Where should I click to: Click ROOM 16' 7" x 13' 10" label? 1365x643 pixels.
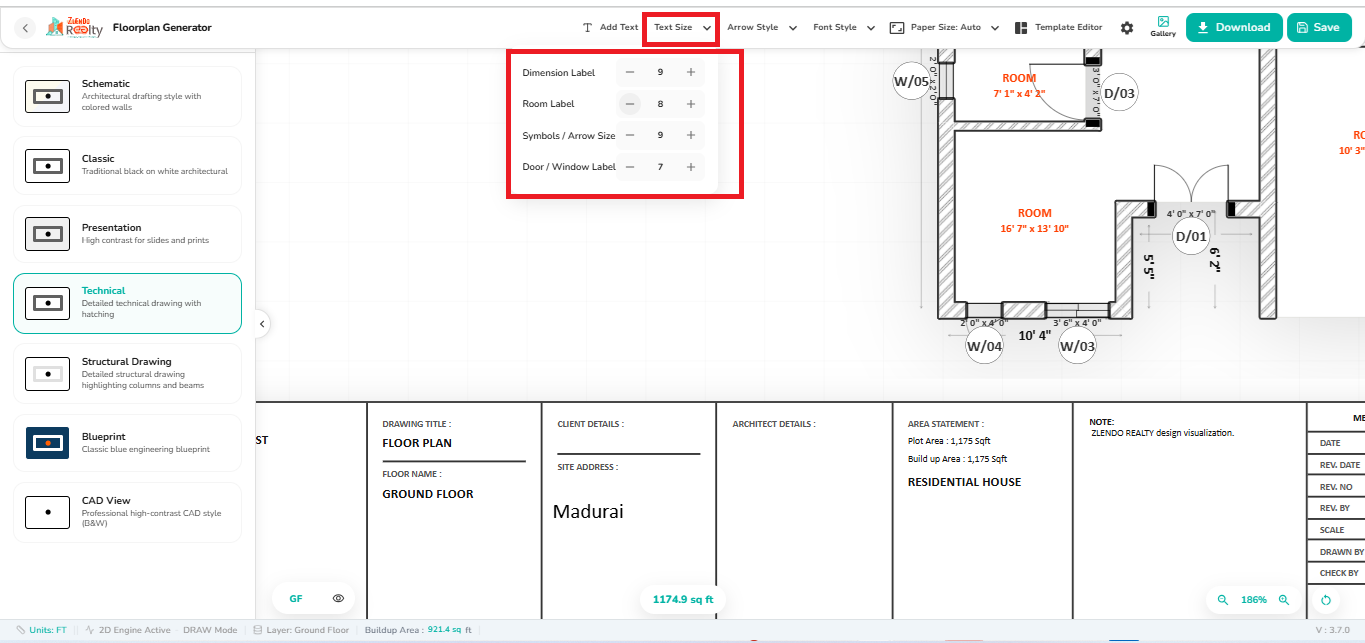point(1035,221)
